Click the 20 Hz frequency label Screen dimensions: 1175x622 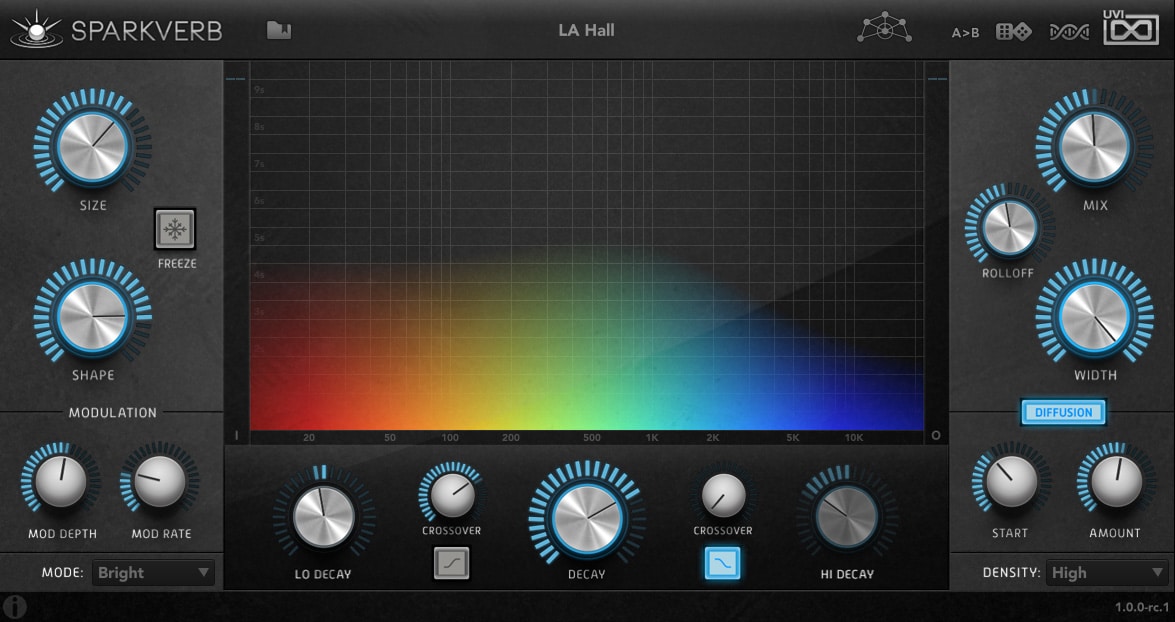click(309, 438)
